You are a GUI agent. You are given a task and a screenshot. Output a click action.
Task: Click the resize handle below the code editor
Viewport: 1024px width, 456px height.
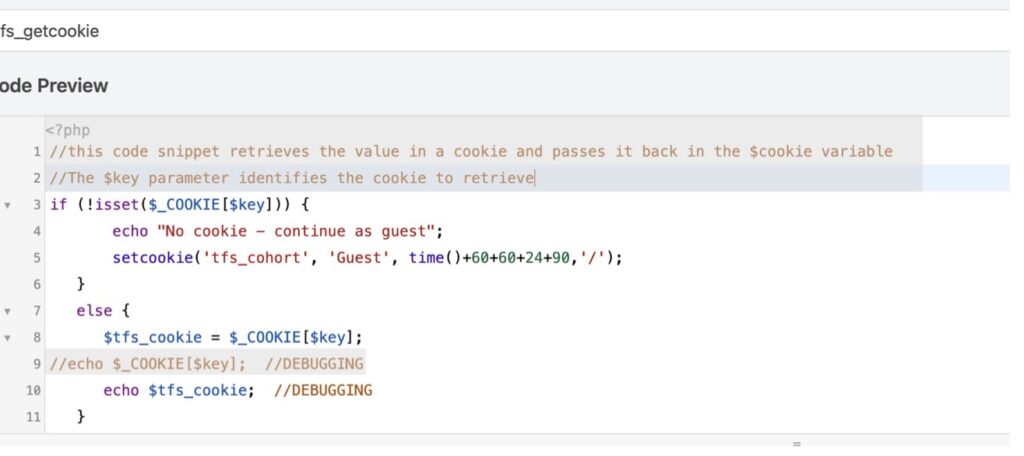click(797, 442)
